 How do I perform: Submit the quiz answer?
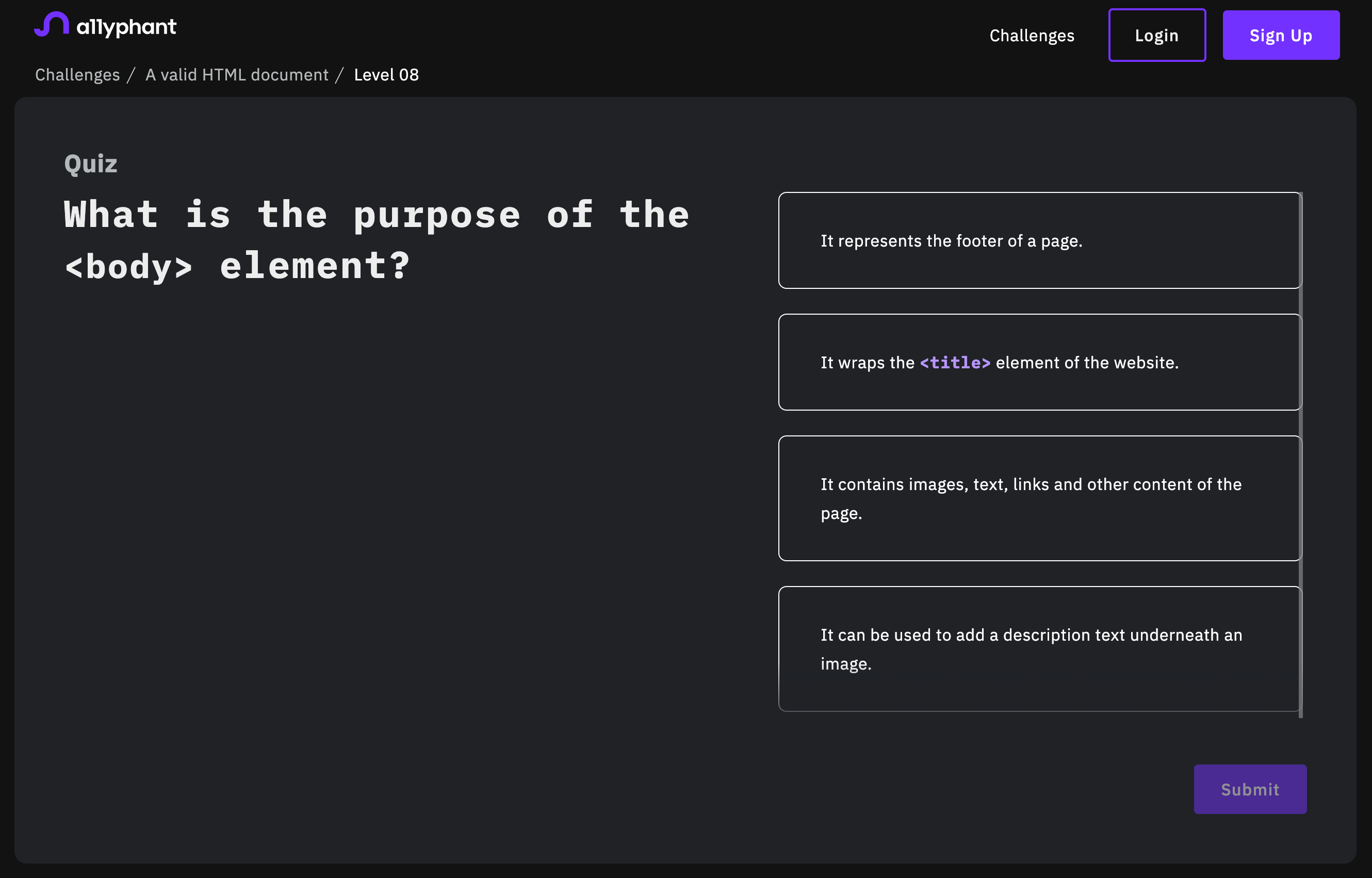coord(1250,789)
